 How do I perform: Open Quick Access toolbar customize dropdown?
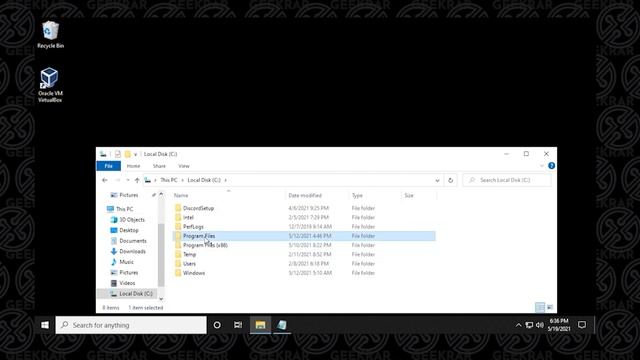136,154
